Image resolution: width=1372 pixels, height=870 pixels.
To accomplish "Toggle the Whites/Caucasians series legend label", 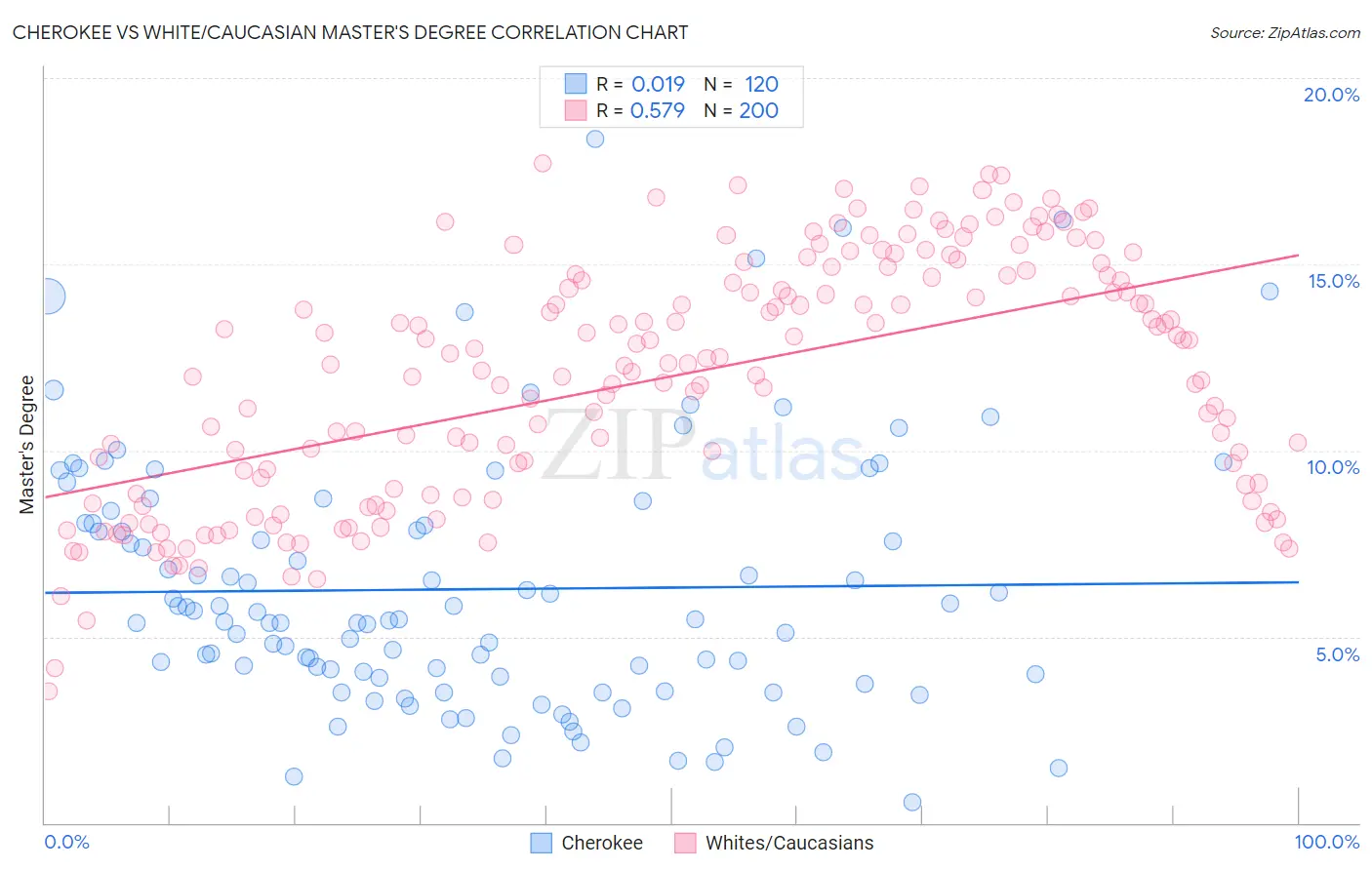I will tap(789, 843).
